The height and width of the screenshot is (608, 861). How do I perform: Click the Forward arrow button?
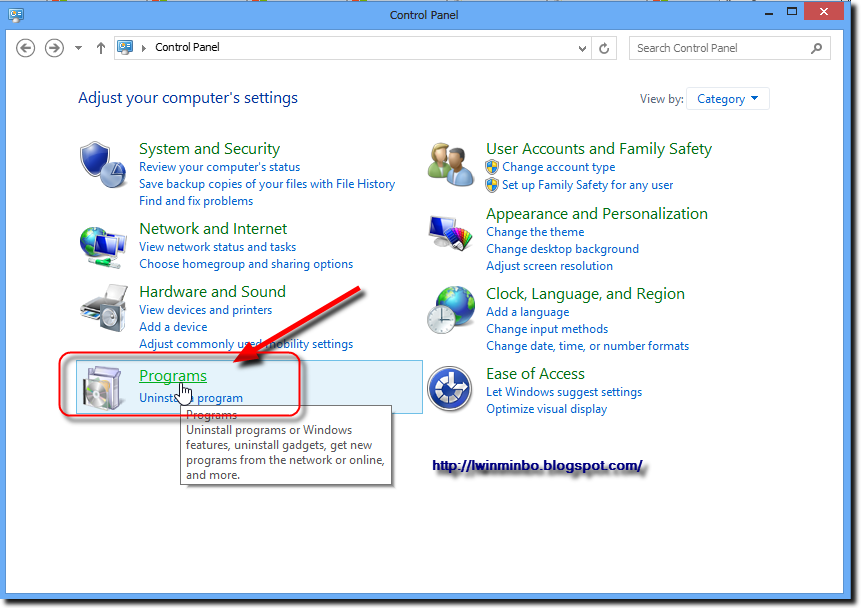[54, 48]
